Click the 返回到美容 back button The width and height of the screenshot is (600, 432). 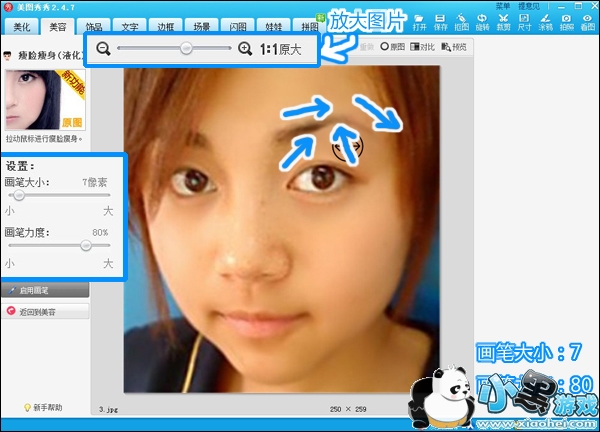pos(45,312)
